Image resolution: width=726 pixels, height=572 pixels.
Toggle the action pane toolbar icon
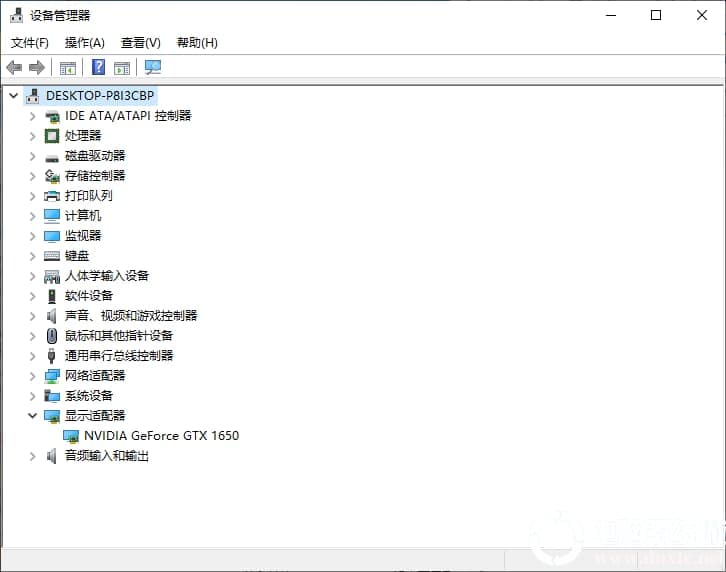(122, 68)
